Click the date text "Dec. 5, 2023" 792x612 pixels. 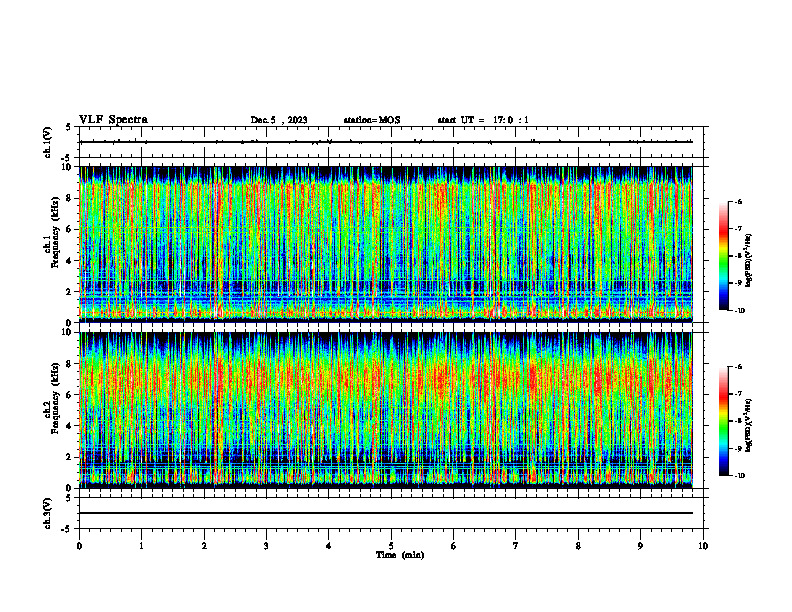point(279,120)
